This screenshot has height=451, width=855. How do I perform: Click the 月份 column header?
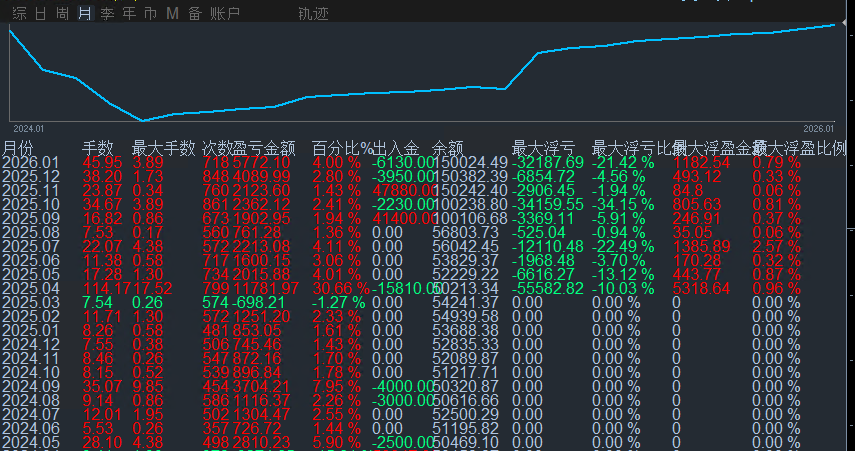(18, 148)
